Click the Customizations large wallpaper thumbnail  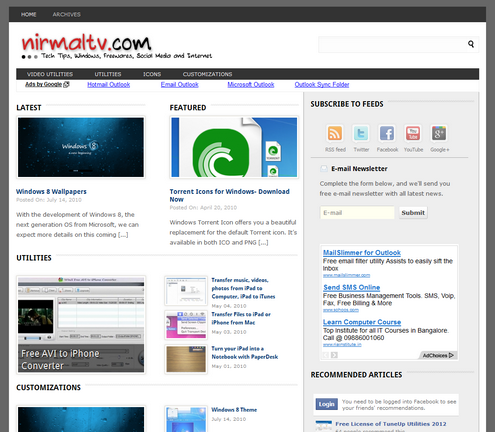pyautogui.click(x=81, y=419)
